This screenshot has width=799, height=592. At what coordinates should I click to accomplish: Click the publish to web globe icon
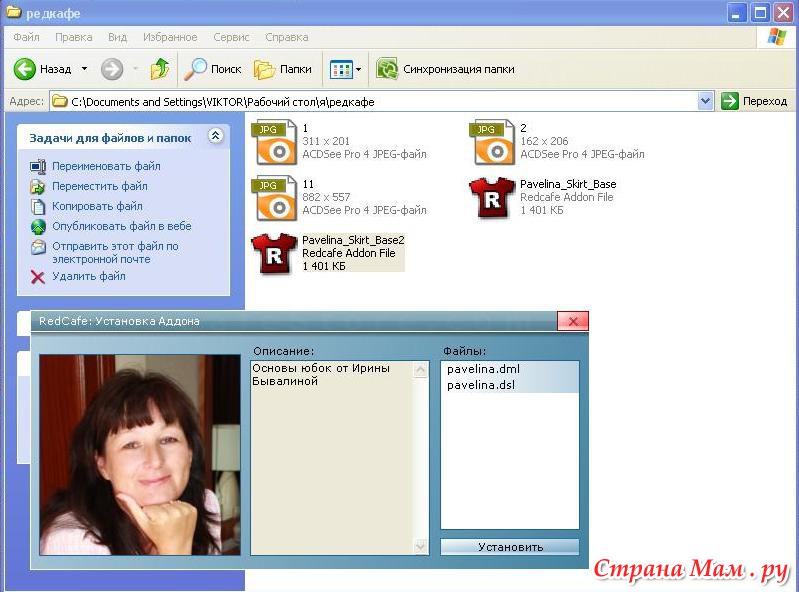pos(38,226)
